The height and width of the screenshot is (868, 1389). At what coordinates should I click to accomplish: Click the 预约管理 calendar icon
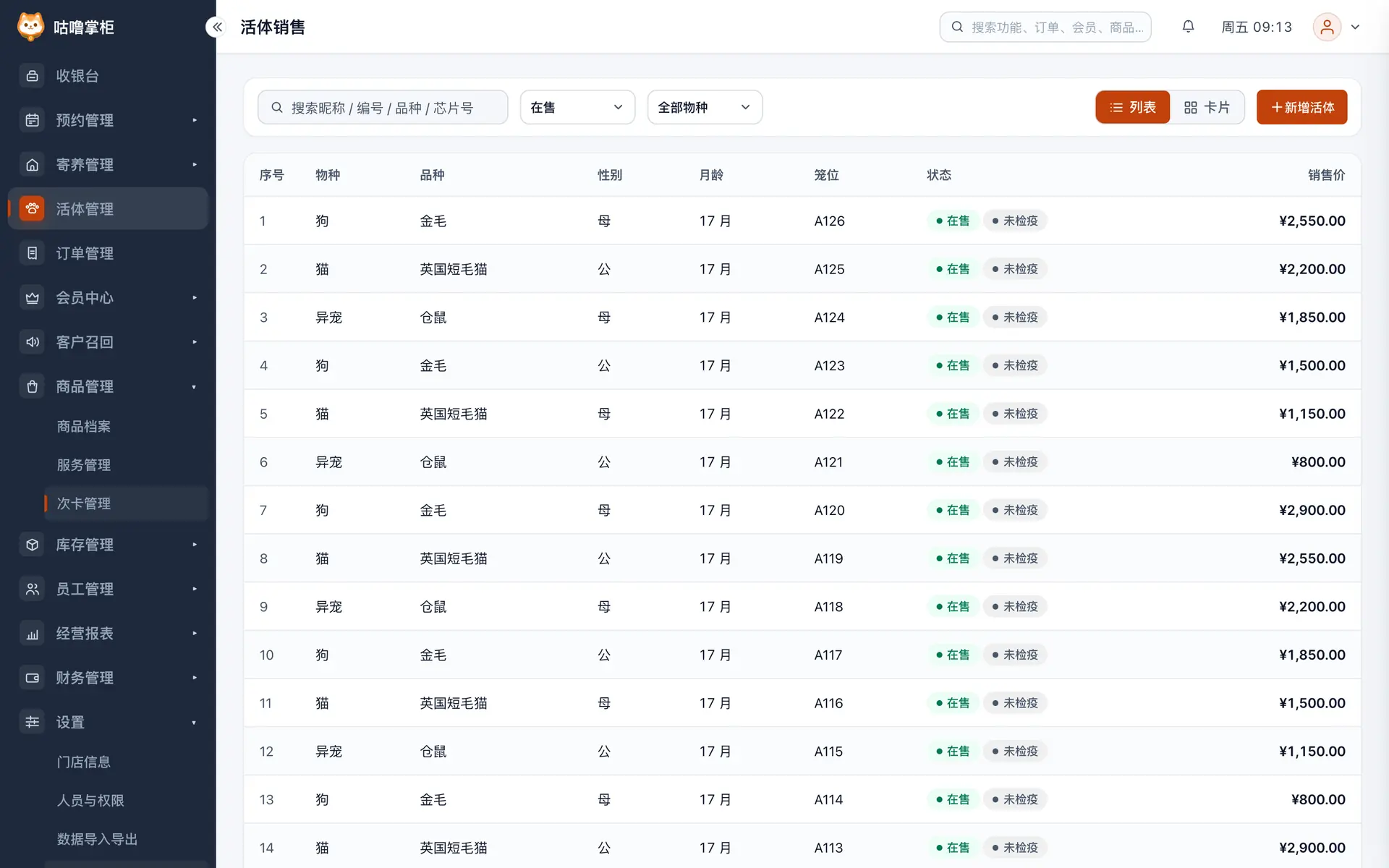tap(32, 120)
